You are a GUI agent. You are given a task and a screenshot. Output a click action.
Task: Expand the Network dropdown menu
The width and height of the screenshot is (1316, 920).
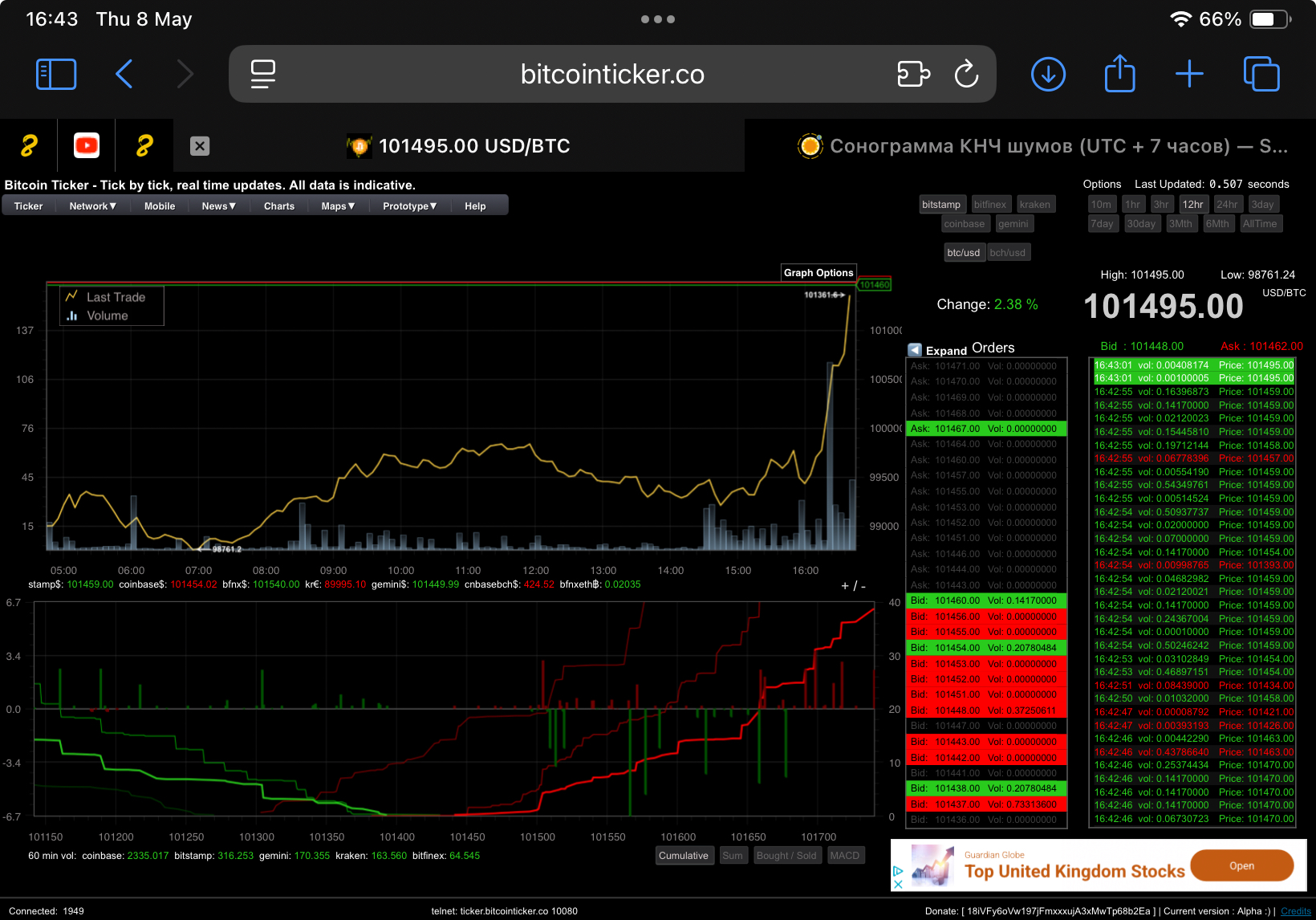[92, 206]
